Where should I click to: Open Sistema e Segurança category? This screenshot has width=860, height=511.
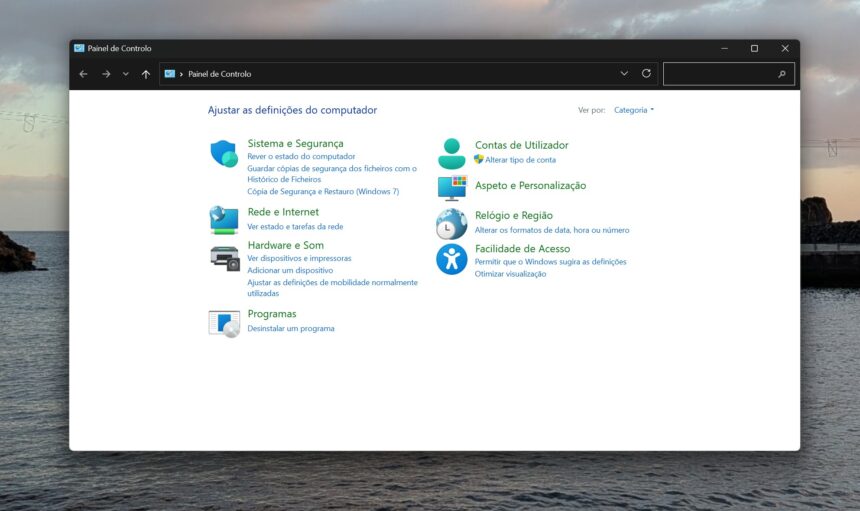(295, 144)
